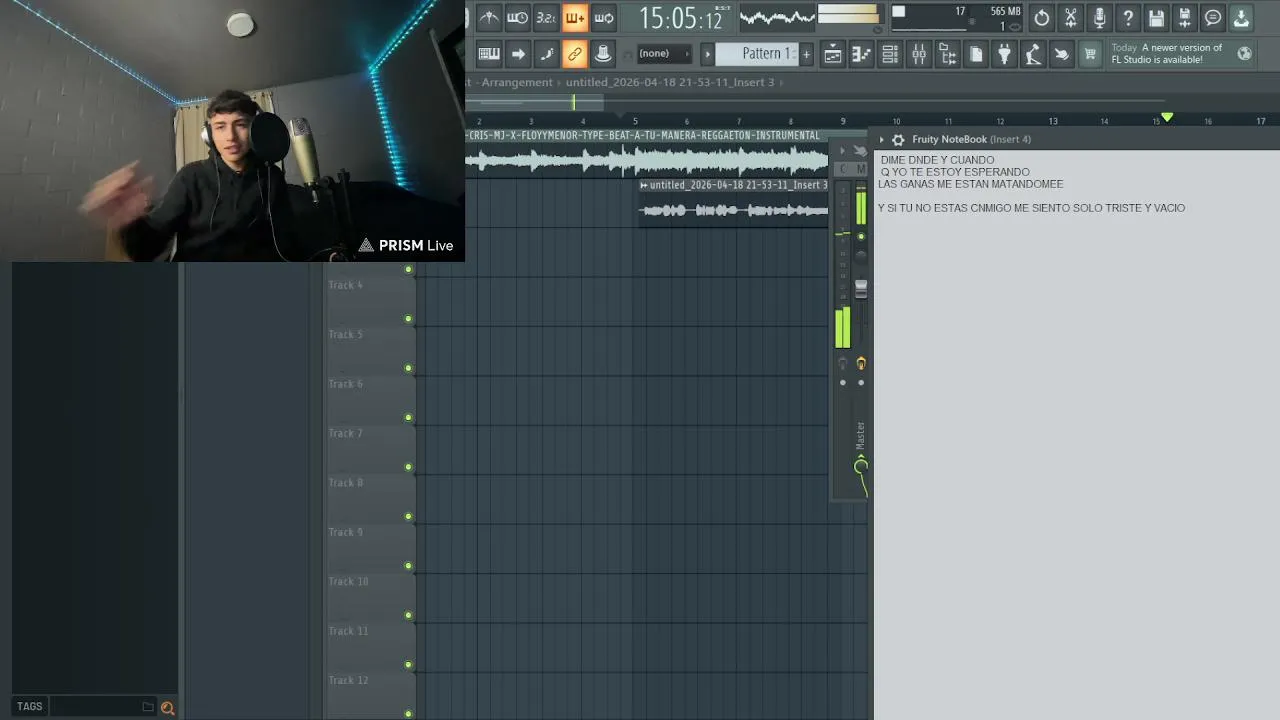Open Fruity NoteBook gear options
The image size is (1280, 720).
(898, 140)
